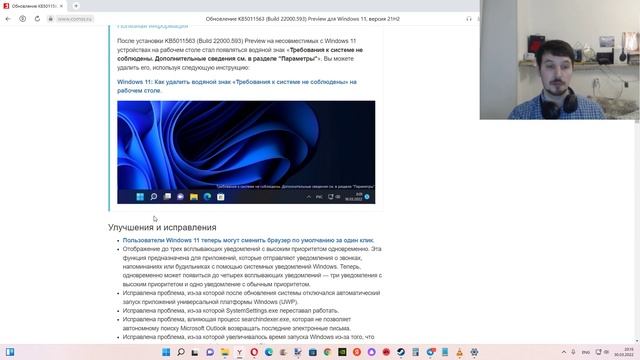Open the Yandex account icon beside back arrow
This screenshot has width=640, height=360.
(x=22, y=19)
